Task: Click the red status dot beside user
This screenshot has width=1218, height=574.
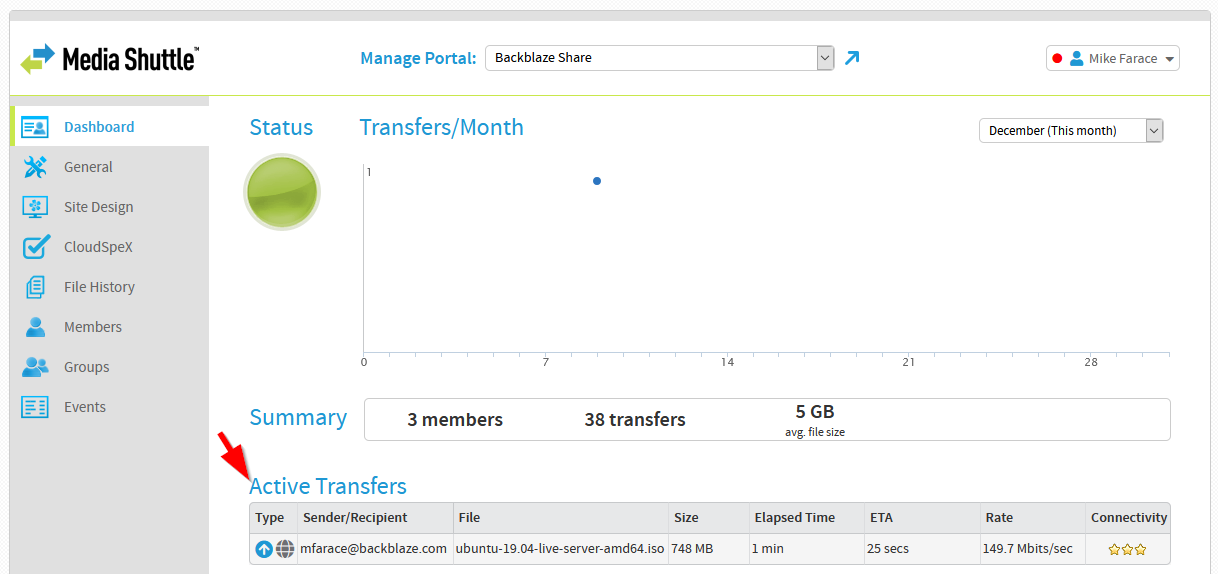Action: [1057, 59]
